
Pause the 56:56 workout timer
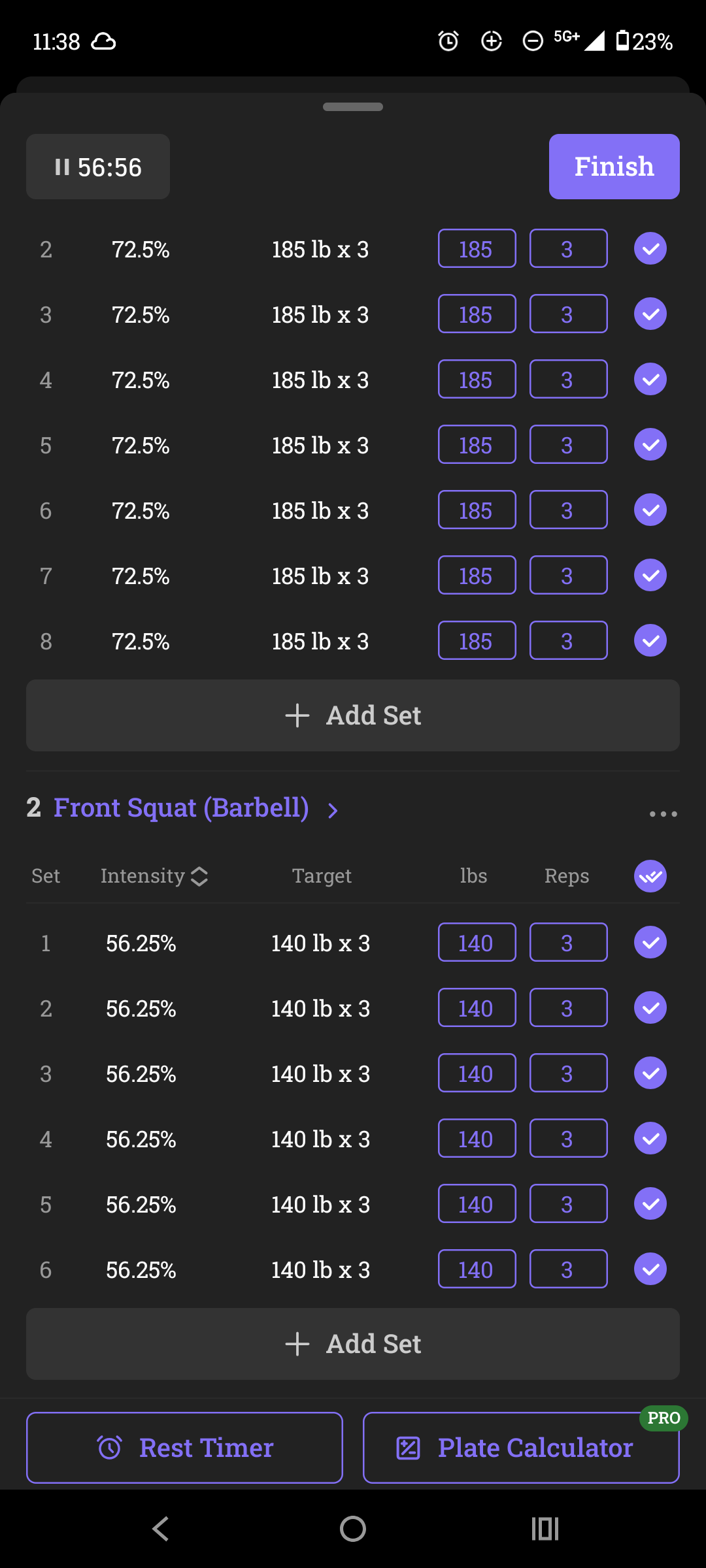pyautogui.click(x=98, y=167)
